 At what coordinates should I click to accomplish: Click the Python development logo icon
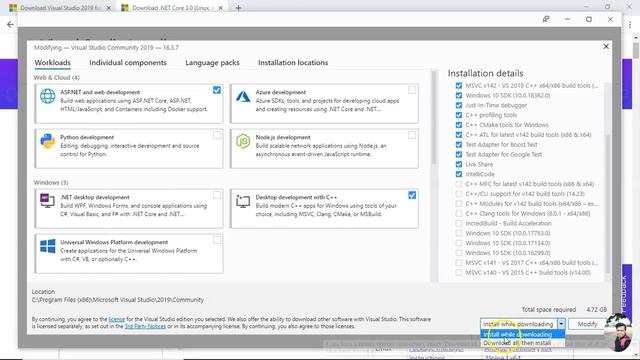coord(47,141)
